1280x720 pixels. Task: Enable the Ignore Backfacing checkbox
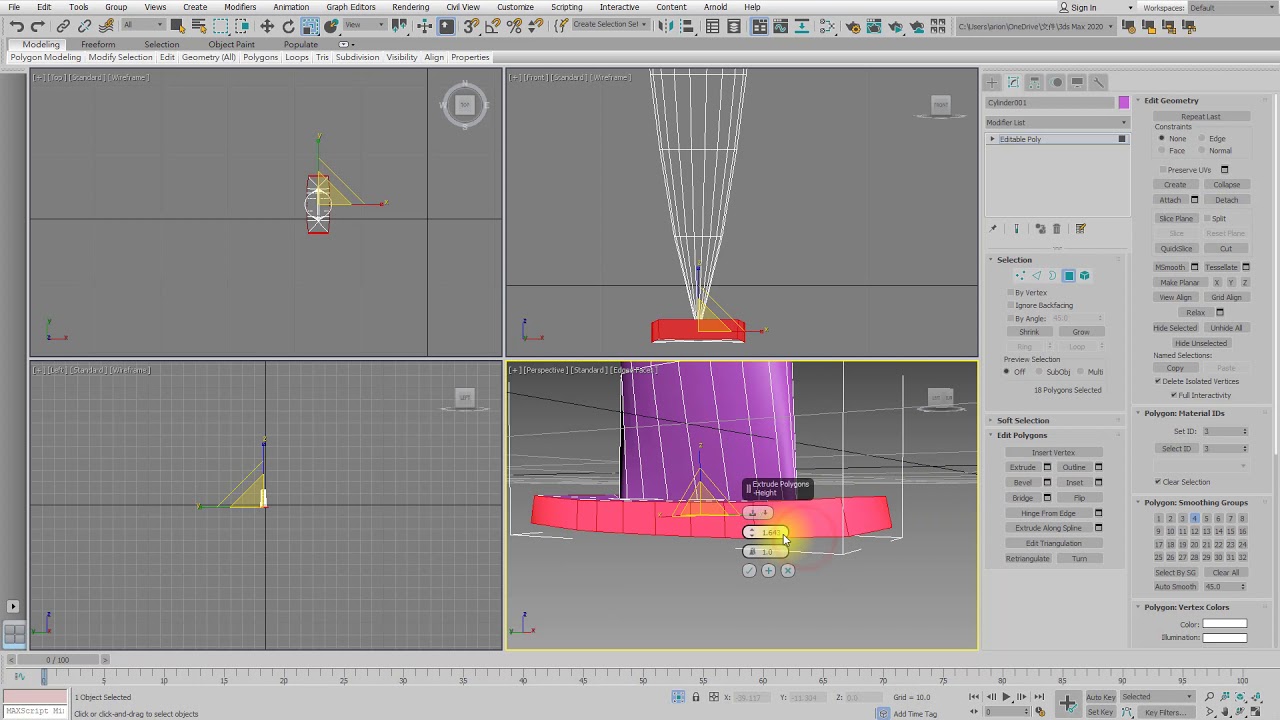[x=1010, y=305]
